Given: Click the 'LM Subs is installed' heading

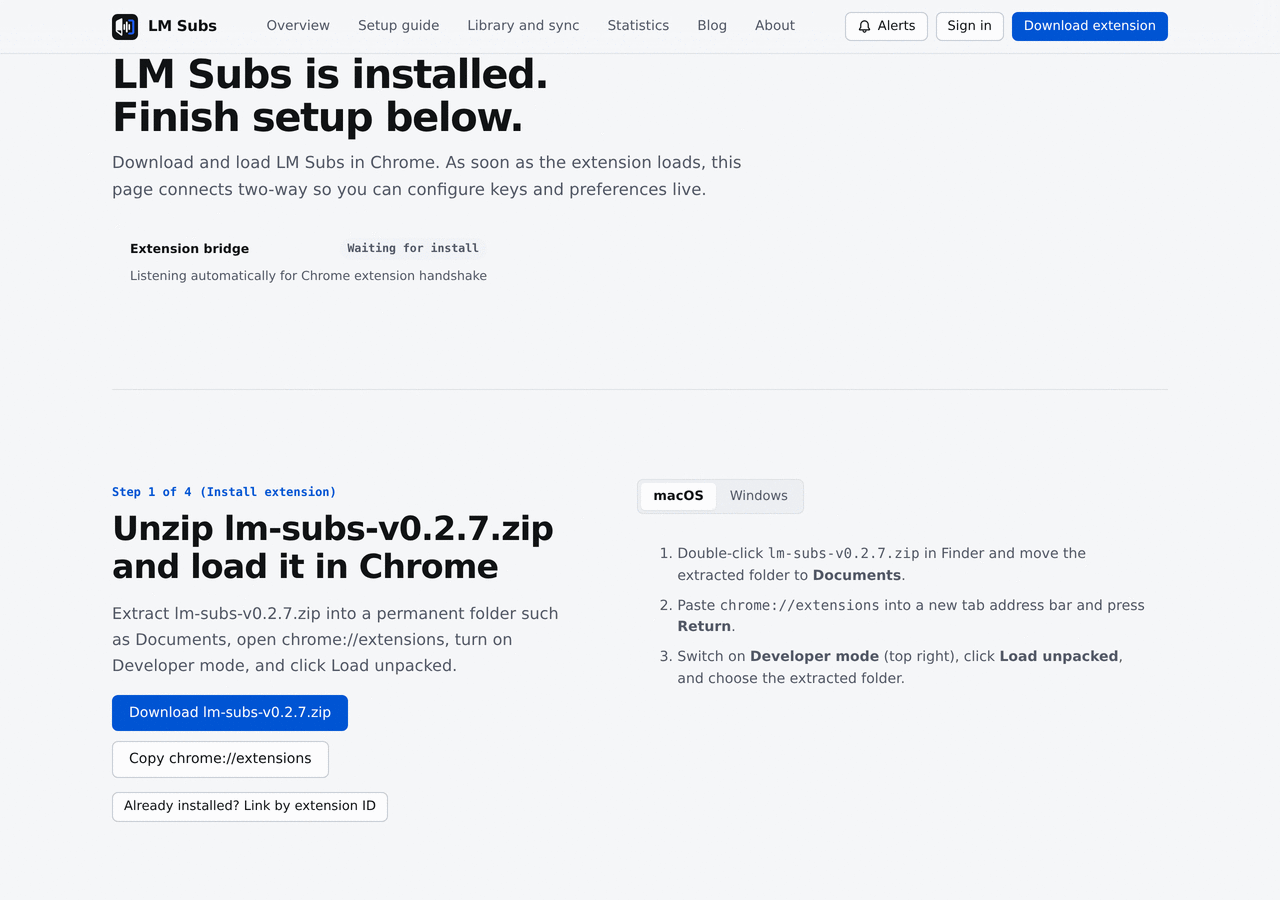Looking at the screenshot, I should click(x=330, y=96).
